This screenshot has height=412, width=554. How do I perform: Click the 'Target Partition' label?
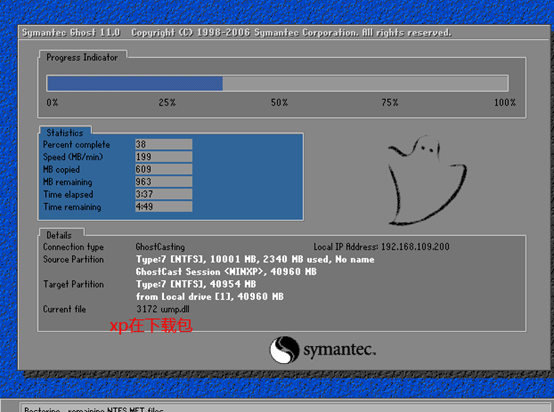tap(73, 284)
